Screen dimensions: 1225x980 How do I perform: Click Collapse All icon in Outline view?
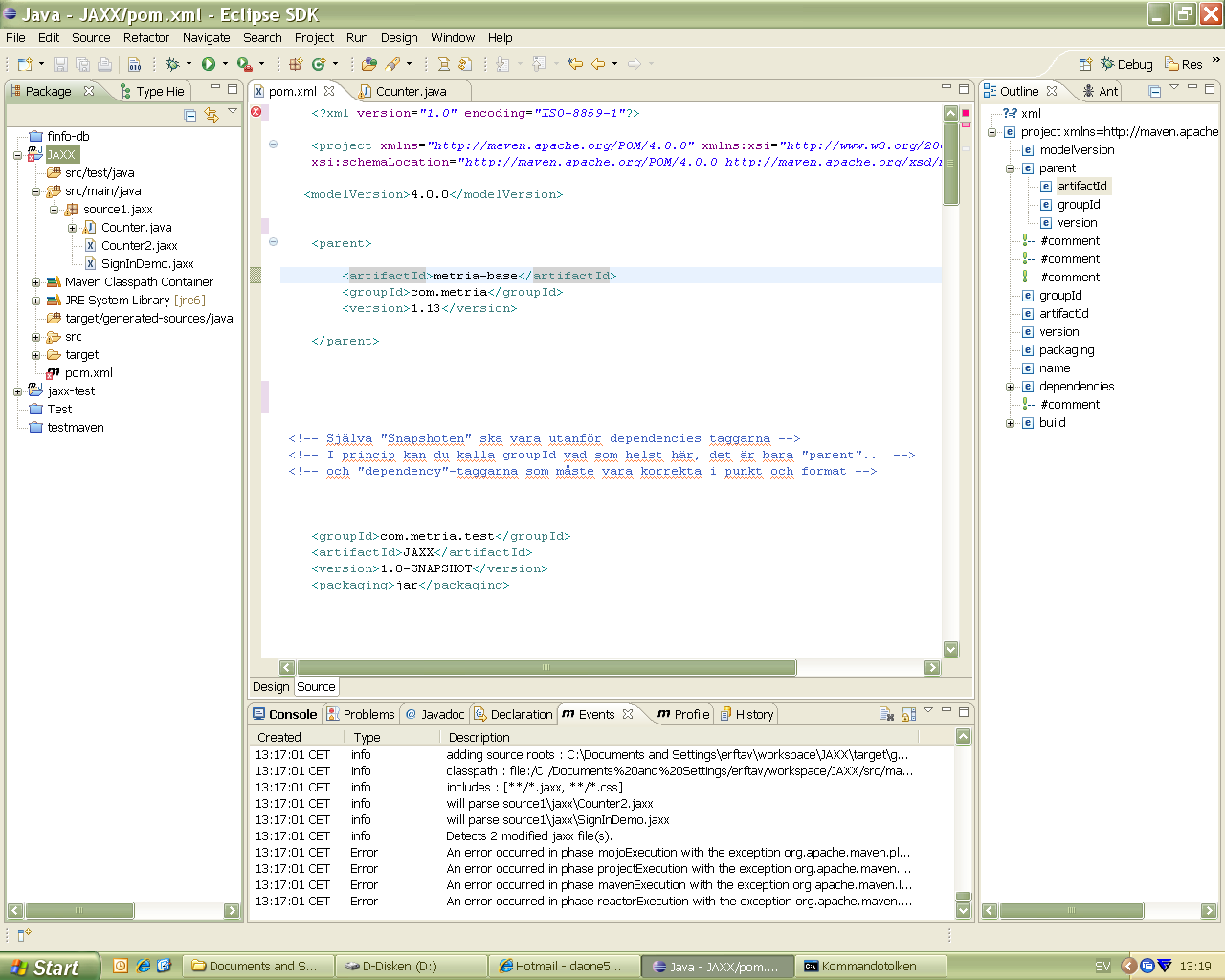[1155, 91]
